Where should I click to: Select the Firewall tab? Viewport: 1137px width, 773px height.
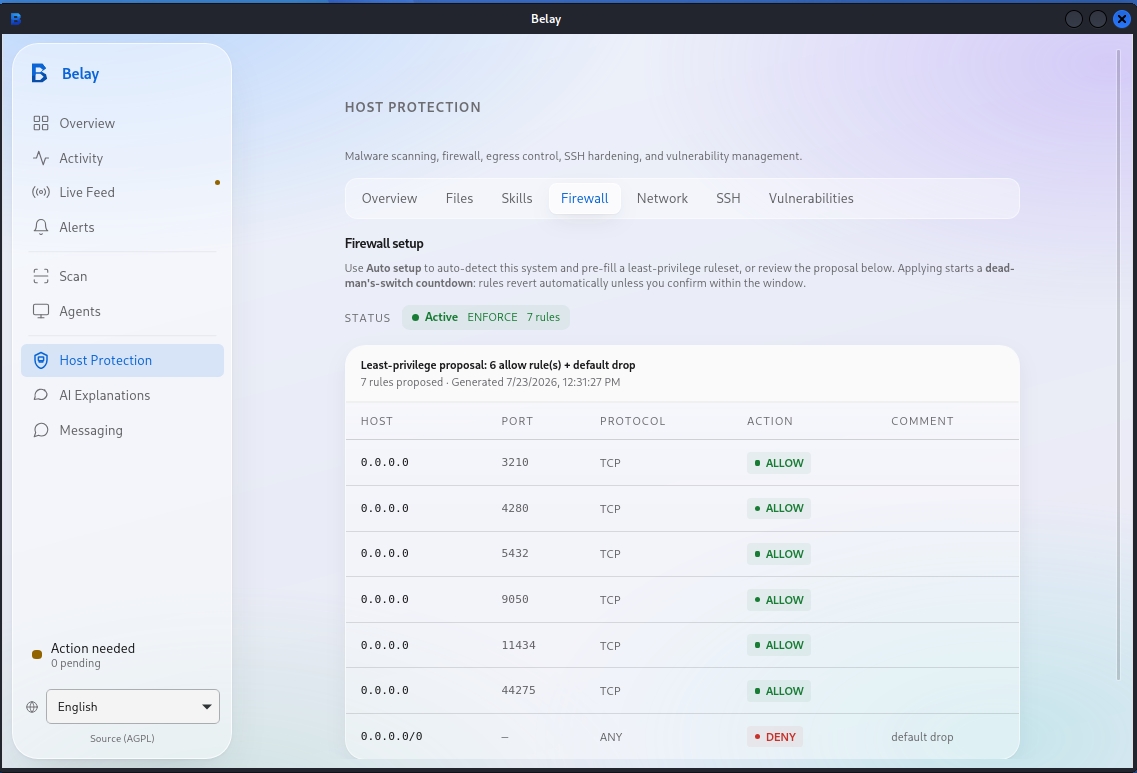pos(584,199)
